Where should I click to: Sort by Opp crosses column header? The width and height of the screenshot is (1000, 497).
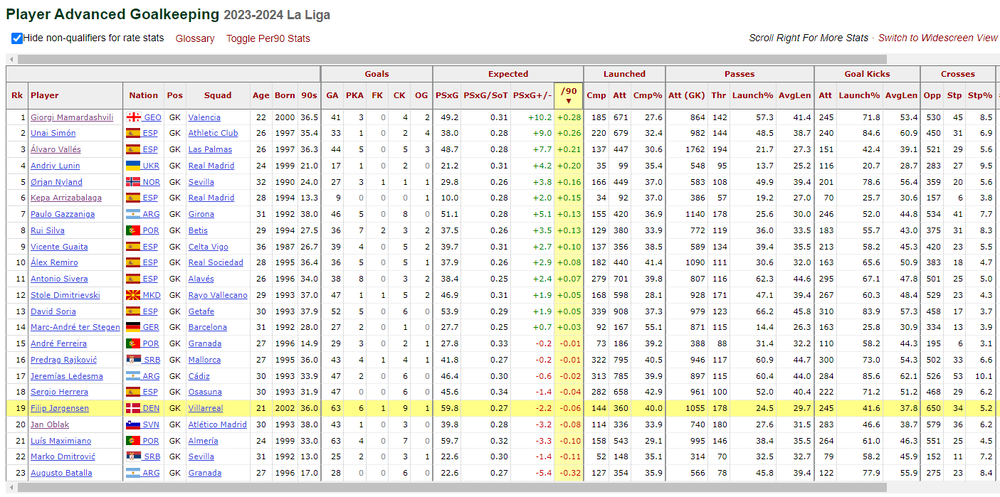pyautogui.click(x=932, y=95)
